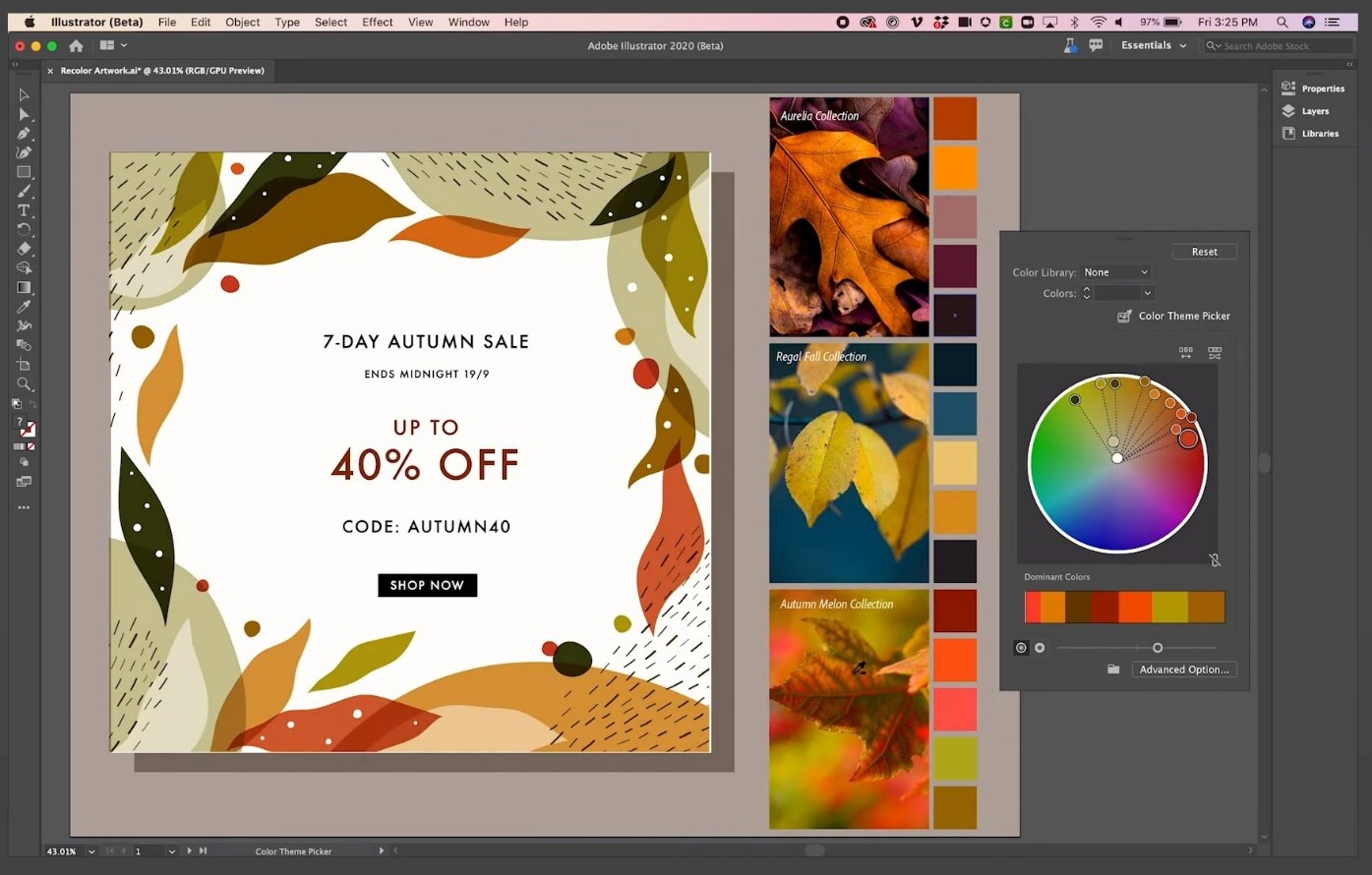Select the Gradient tool
This screenshot has width=1372, height=875.
(24, 288)
